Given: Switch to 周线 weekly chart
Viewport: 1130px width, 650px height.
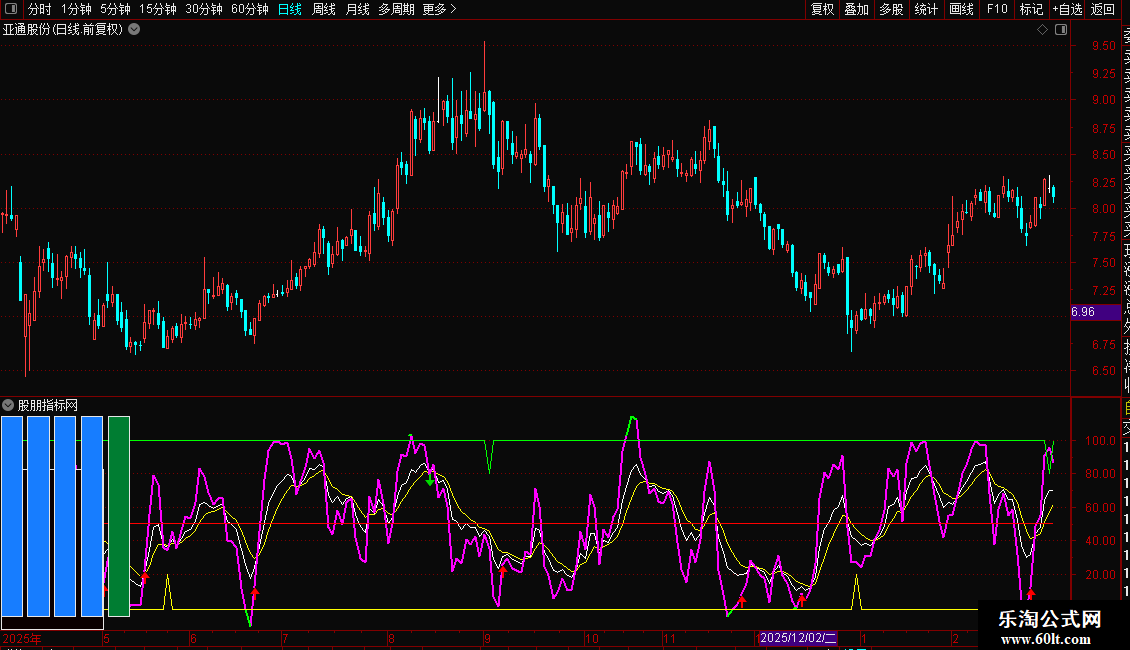Looking at the screenshot, I should pyautogui.click(x=324, y=9).
